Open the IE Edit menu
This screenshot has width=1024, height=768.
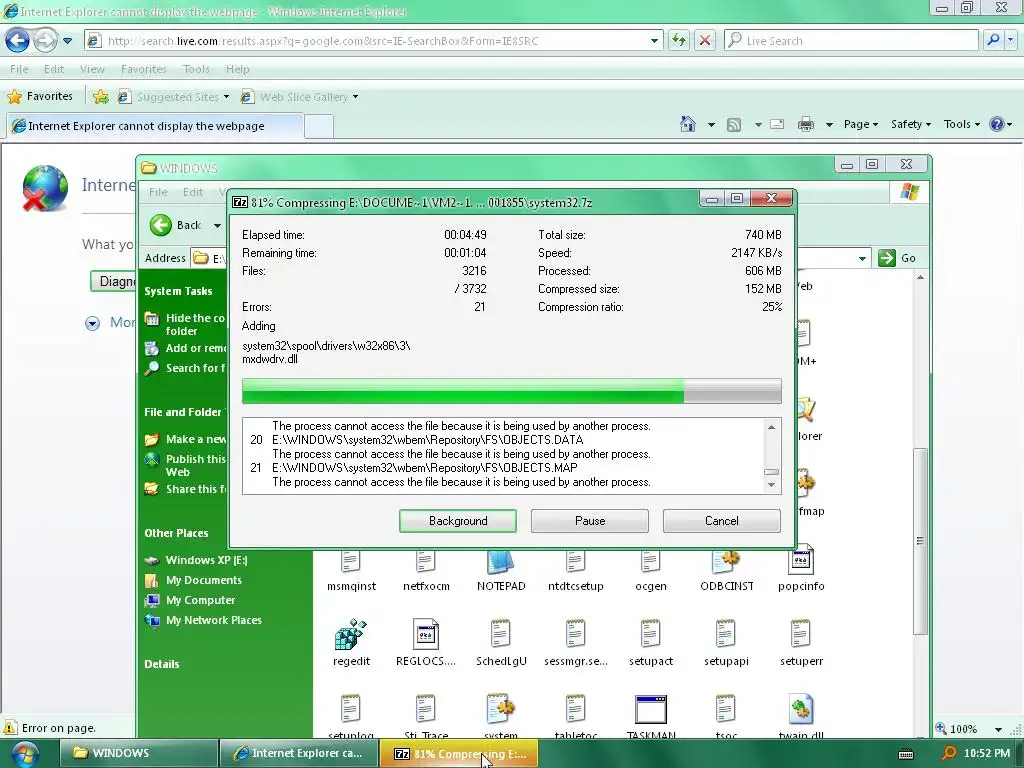tap(54, 69)
